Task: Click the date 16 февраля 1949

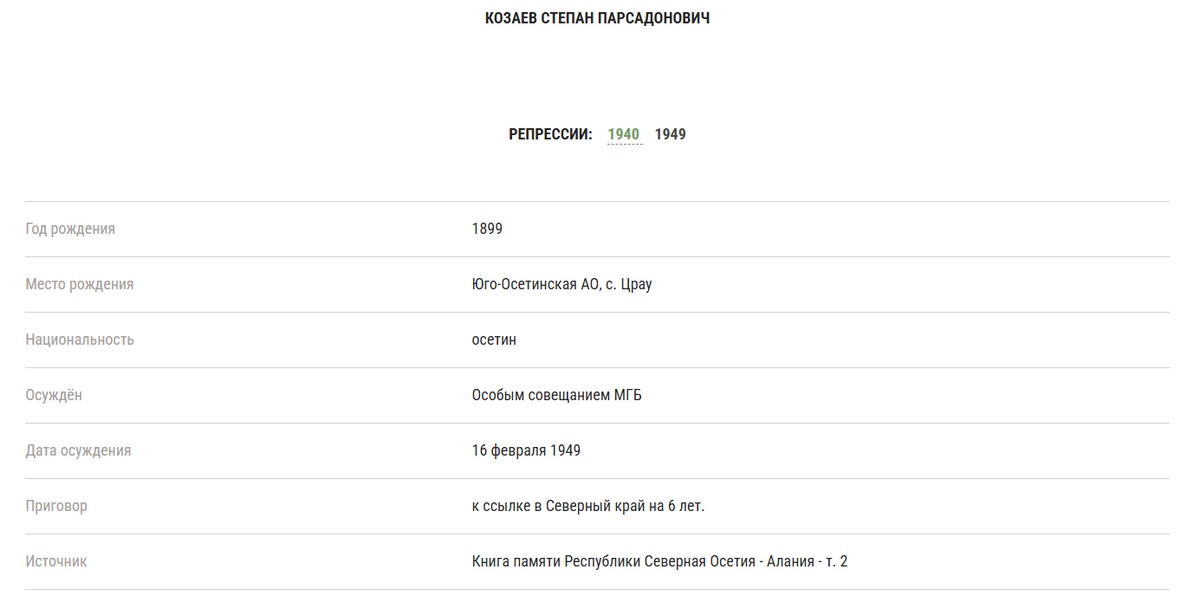Action: tap(526, 451)
